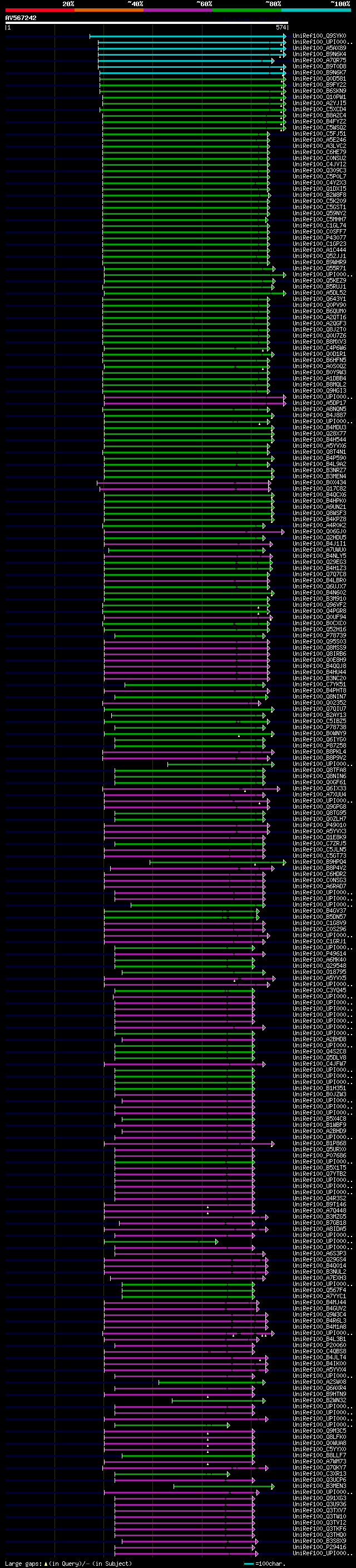Select the UniRef100_B8MXV3 label
The width and height of the screenshot is (356, 1568).
click(319, 342)
